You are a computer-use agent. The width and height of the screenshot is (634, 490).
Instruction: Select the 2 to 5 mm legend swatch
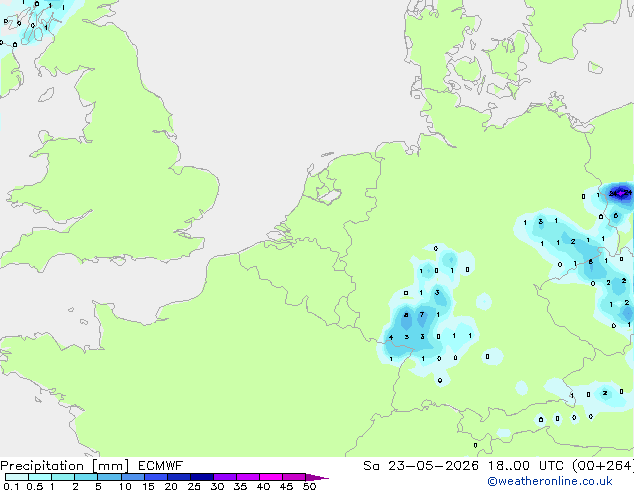(x=86, y=477)
